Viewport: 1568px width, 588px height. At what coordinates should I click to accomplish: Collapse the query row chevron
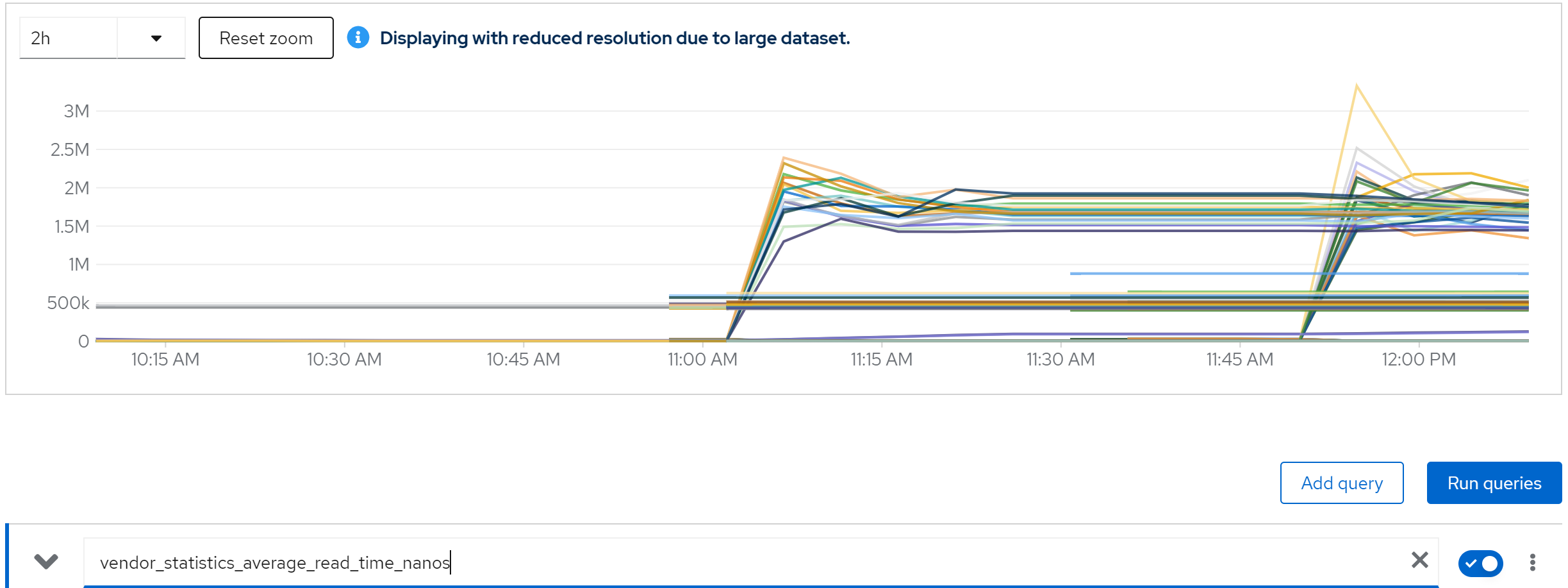coord(46,562)
